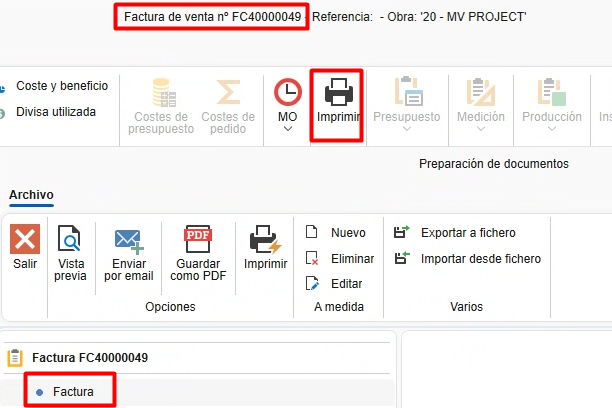Select Coste y beneficio option

[62, 86]
